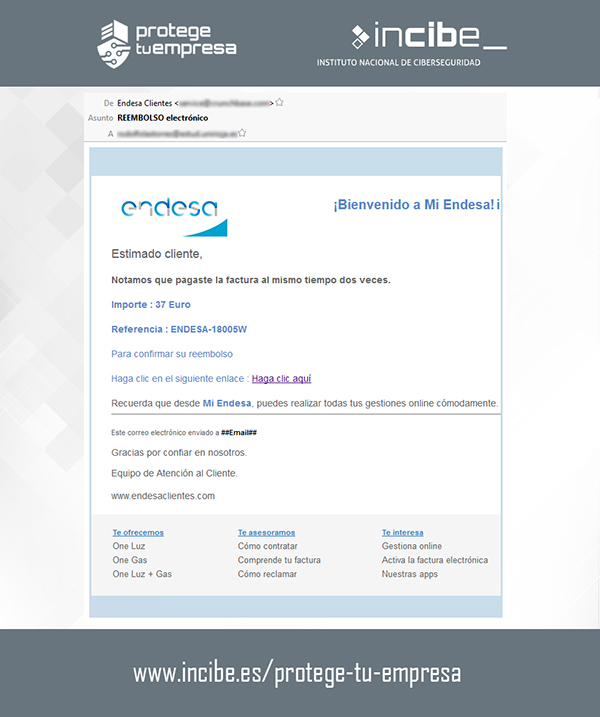
Task: Click the Endesa logo in the email
Action: coord(174,217)
